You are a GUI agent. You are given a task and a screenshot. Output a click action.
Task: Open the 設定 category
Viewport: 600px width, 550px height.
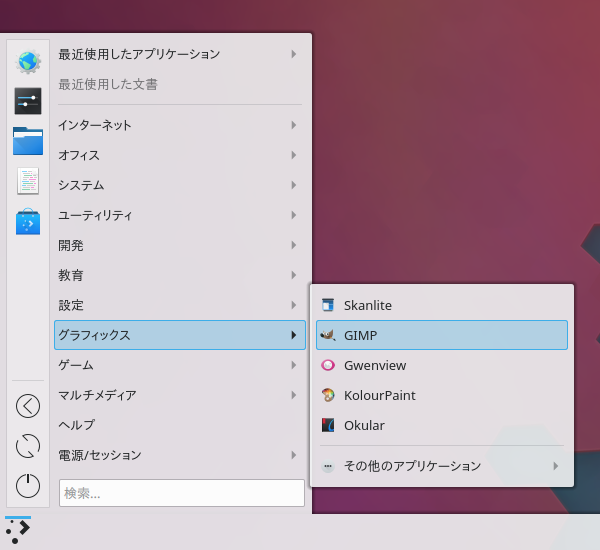[x=180, y=305]
